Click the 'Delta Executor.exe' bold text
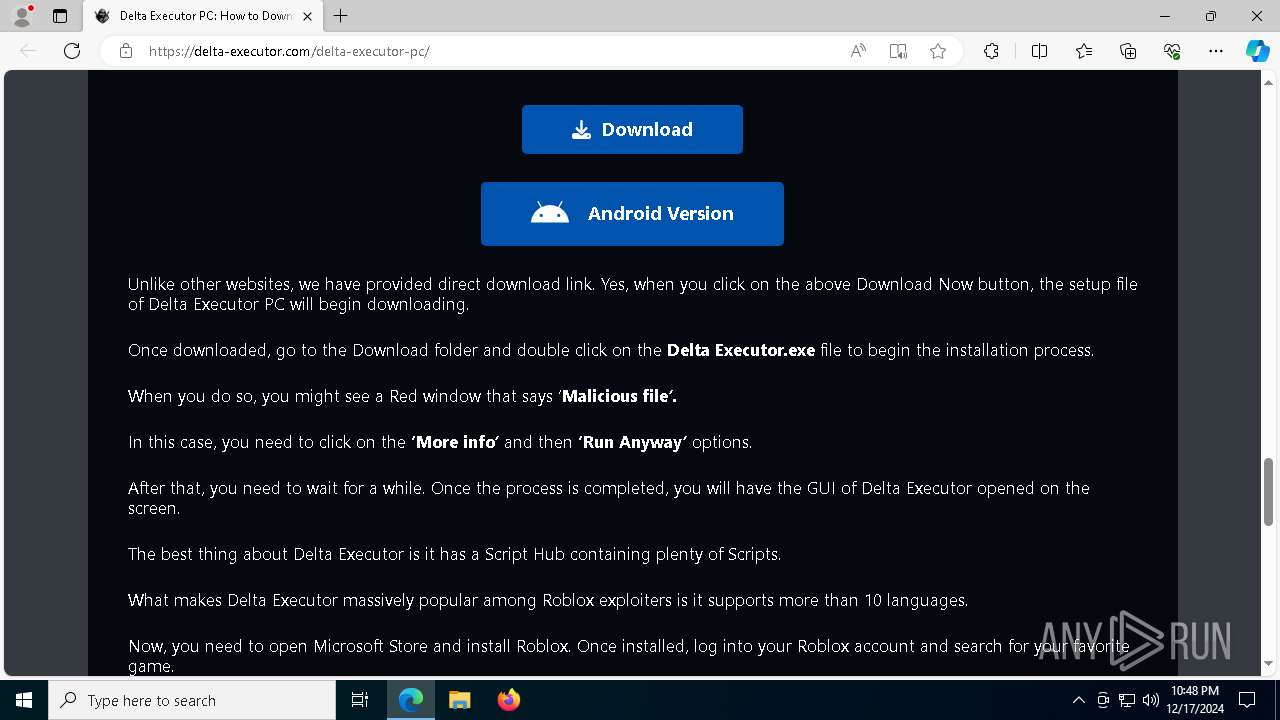The width and height of the screenshot is (1280, 720). 741,350
